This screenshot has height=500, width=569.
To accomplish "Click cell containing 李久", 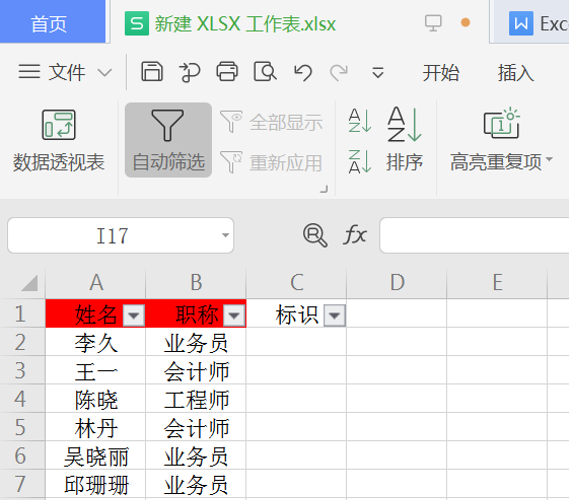I will point(96,342).
